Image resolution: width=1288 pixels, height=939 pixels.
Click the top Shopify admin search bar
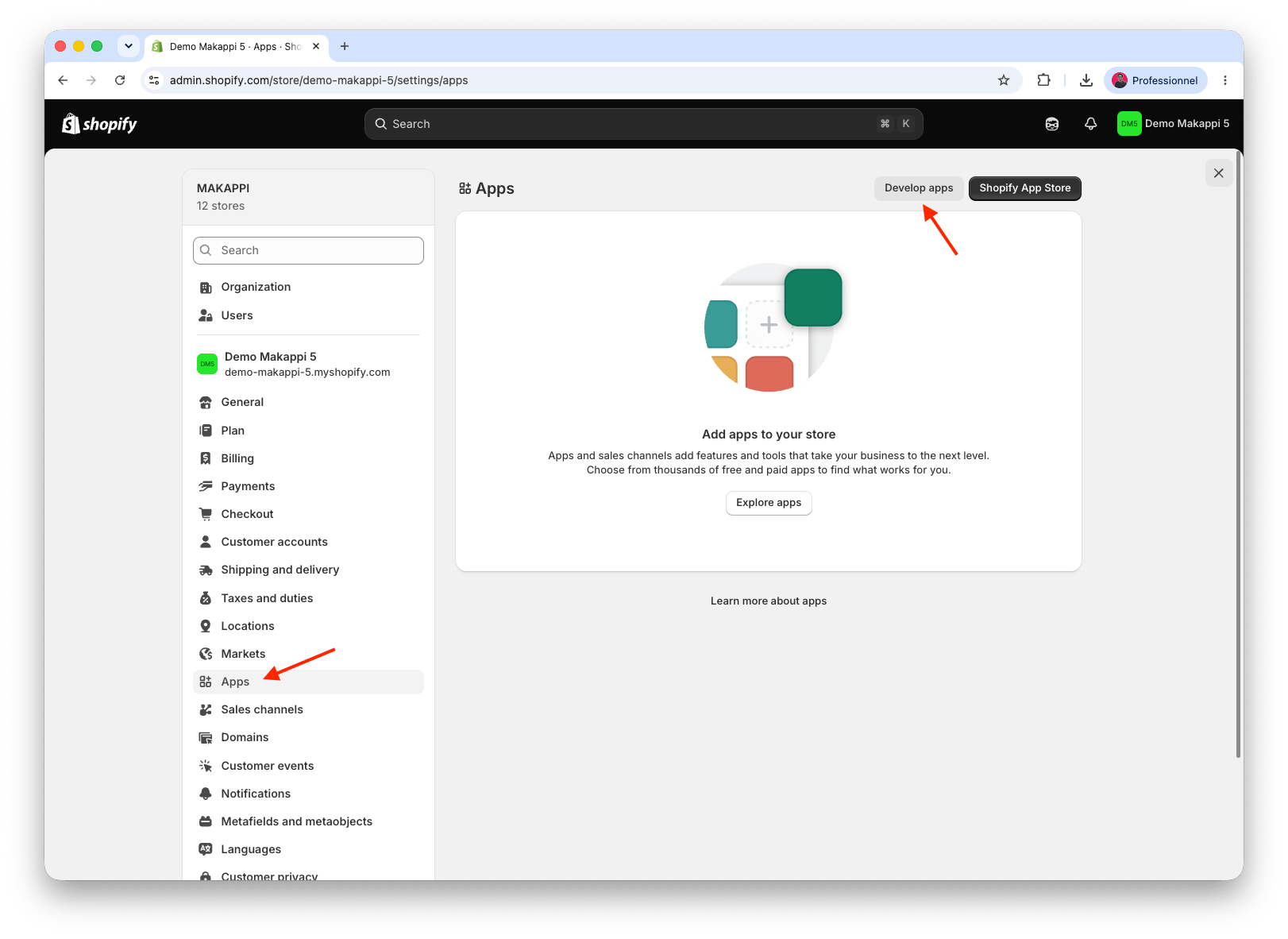pos(643,124)
